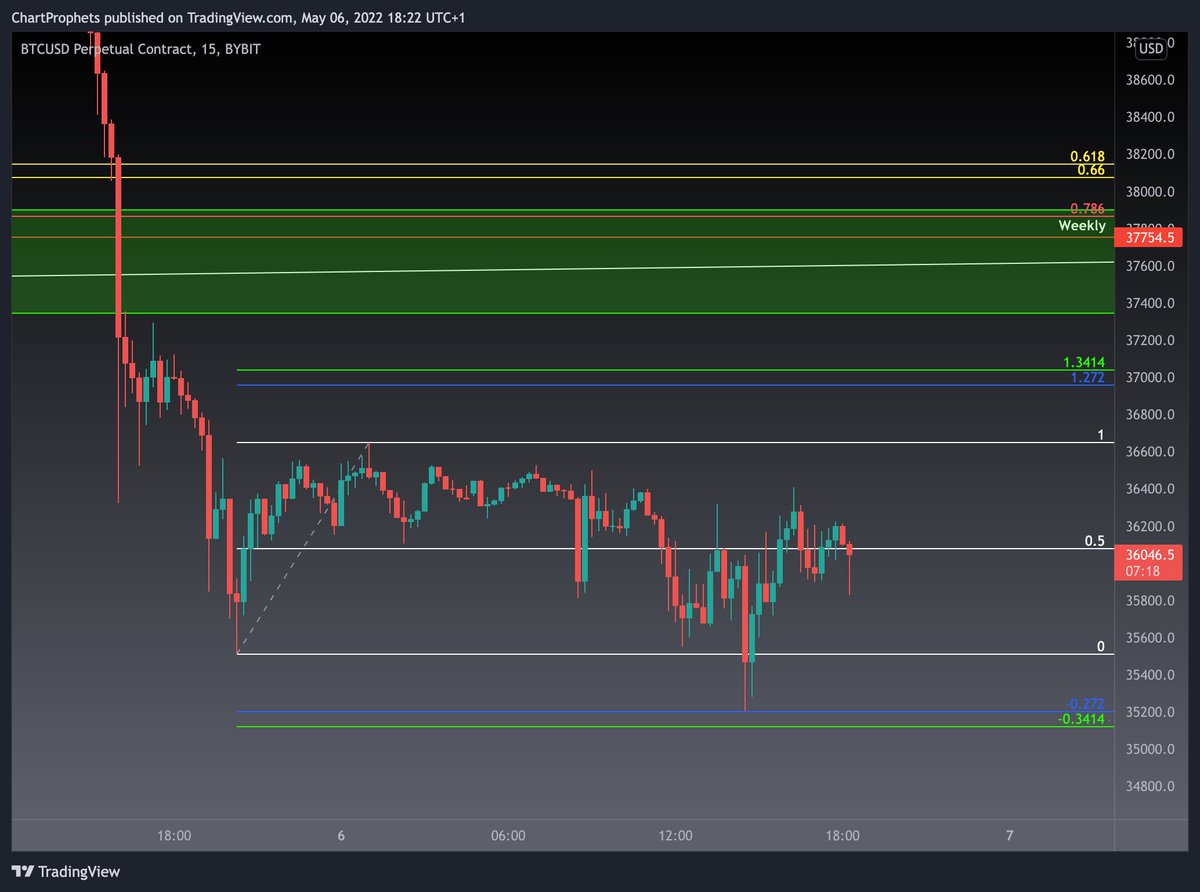Click the 0.66 Fibonacci level label
This screenshot has width=1200, height=892.
click(x=1091, y=170)
